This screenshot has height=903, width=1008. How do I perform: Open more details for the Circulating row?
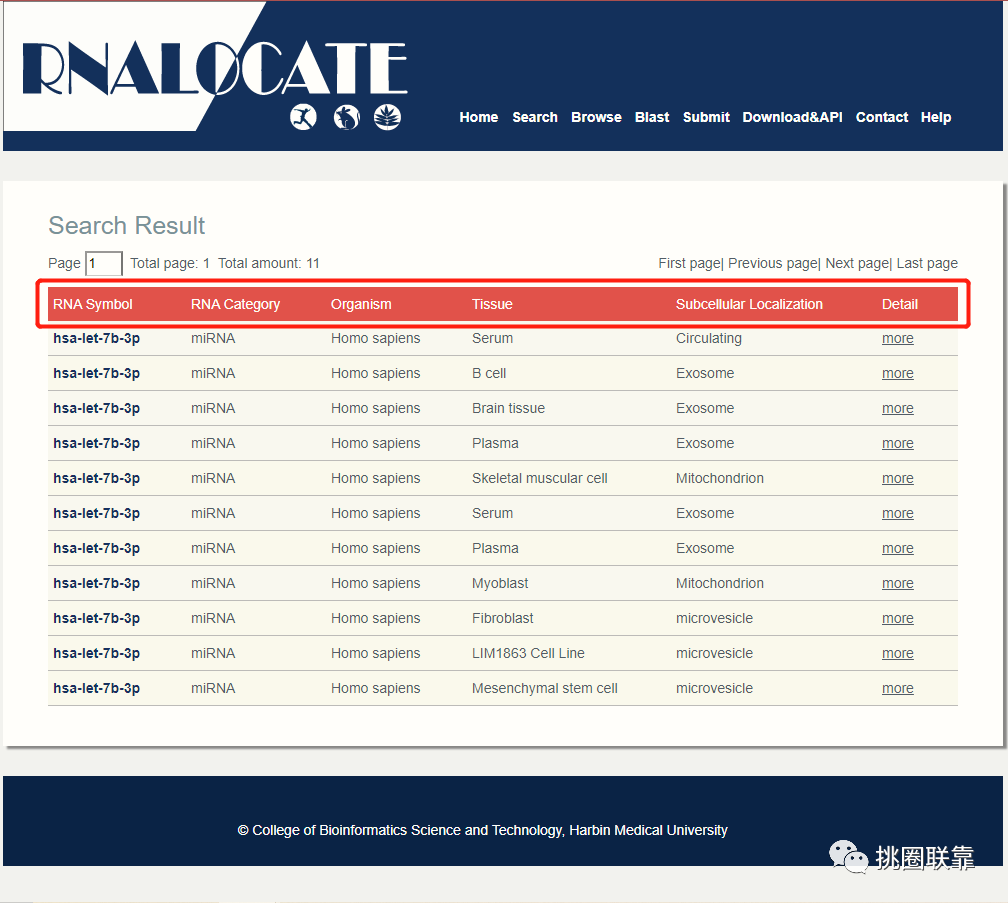897,338
